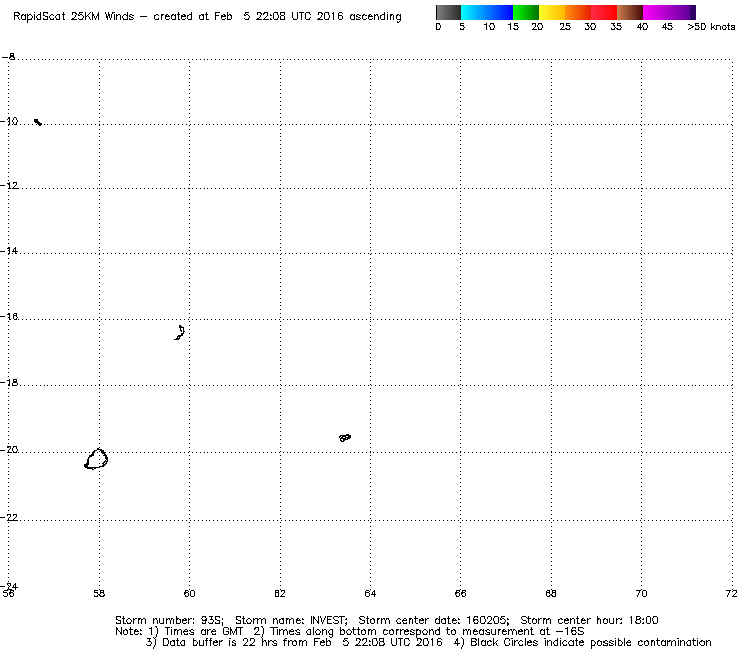Click the longitude label '66'
This screenshot has height=650, width=740.
coord(461,593)
